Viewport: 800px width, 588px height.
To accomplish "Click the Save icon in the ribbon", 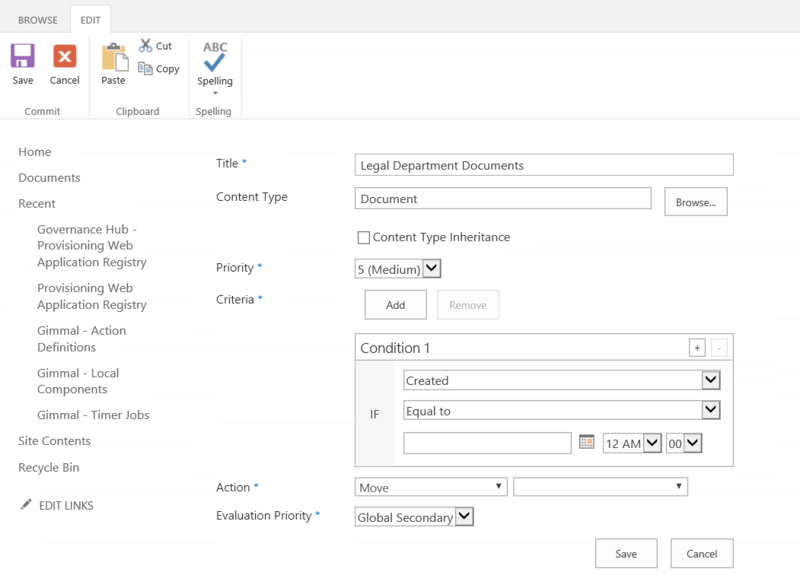I will click(22, 57).
